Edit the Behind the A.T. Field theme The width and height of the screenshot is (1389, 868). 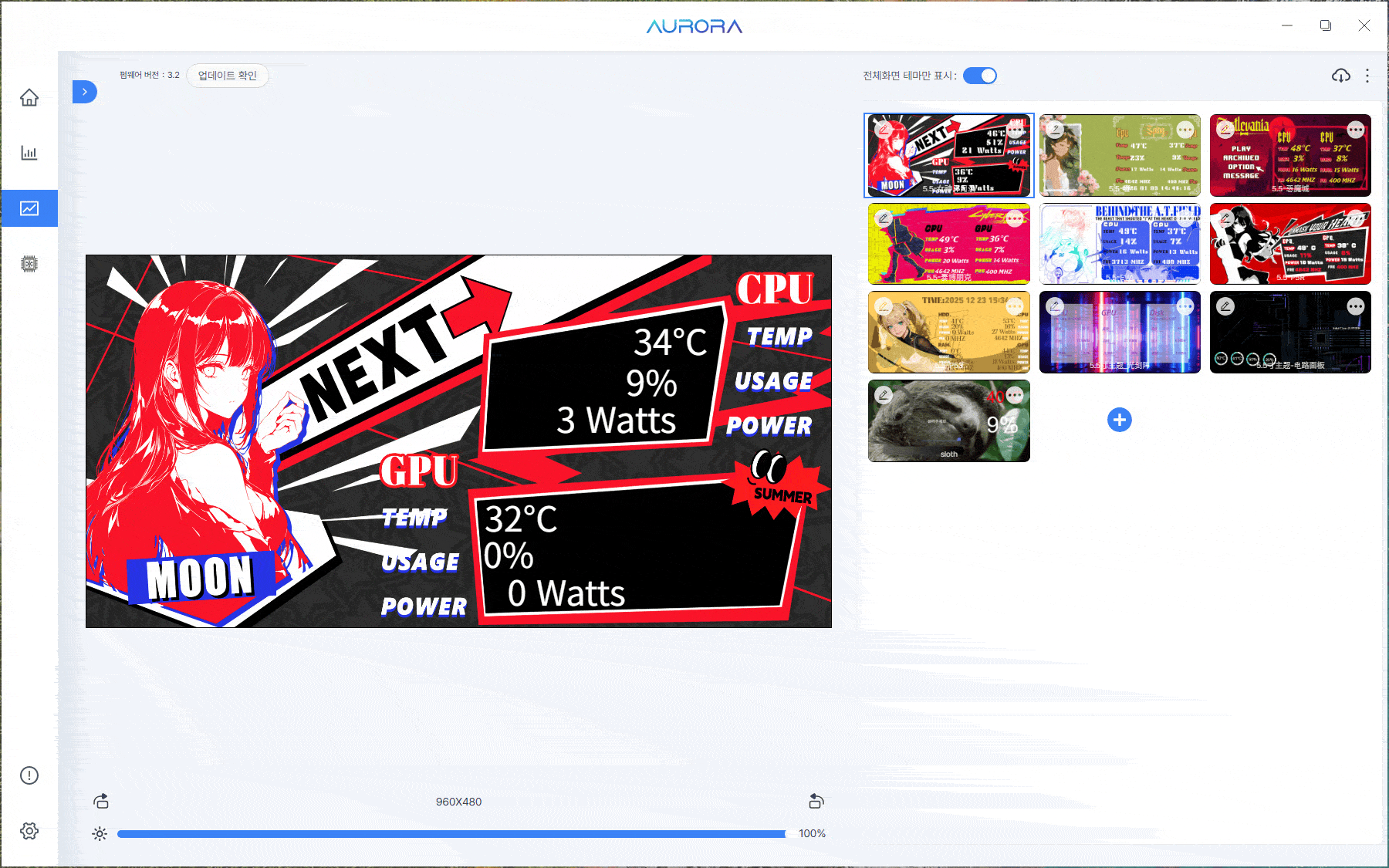1055,218
